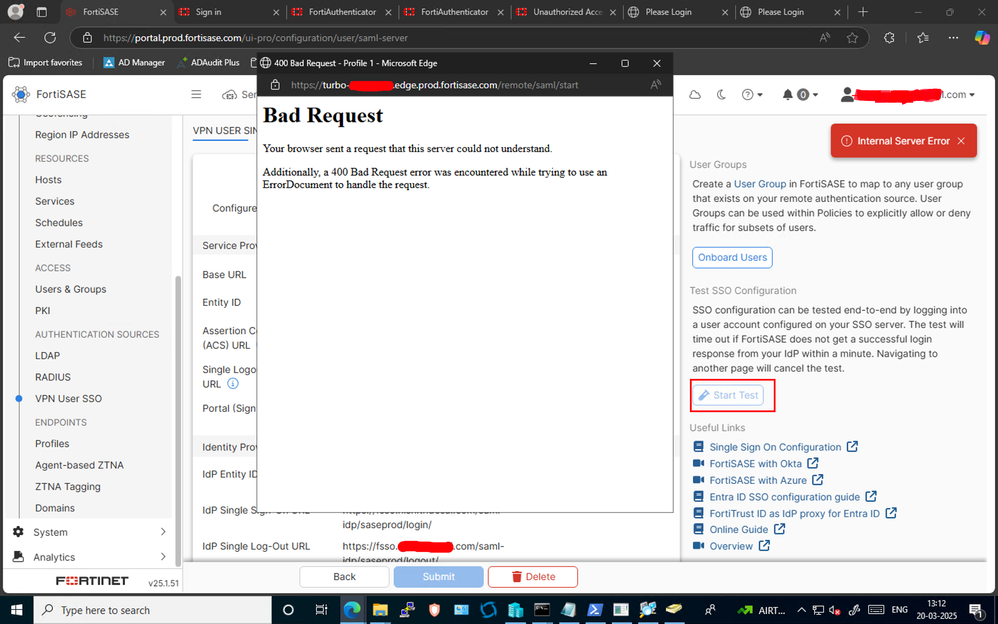Click Import favorites in bookmarks bar
Image resolution: width=998 pixels, height=624 pixels.
point(45,62)
